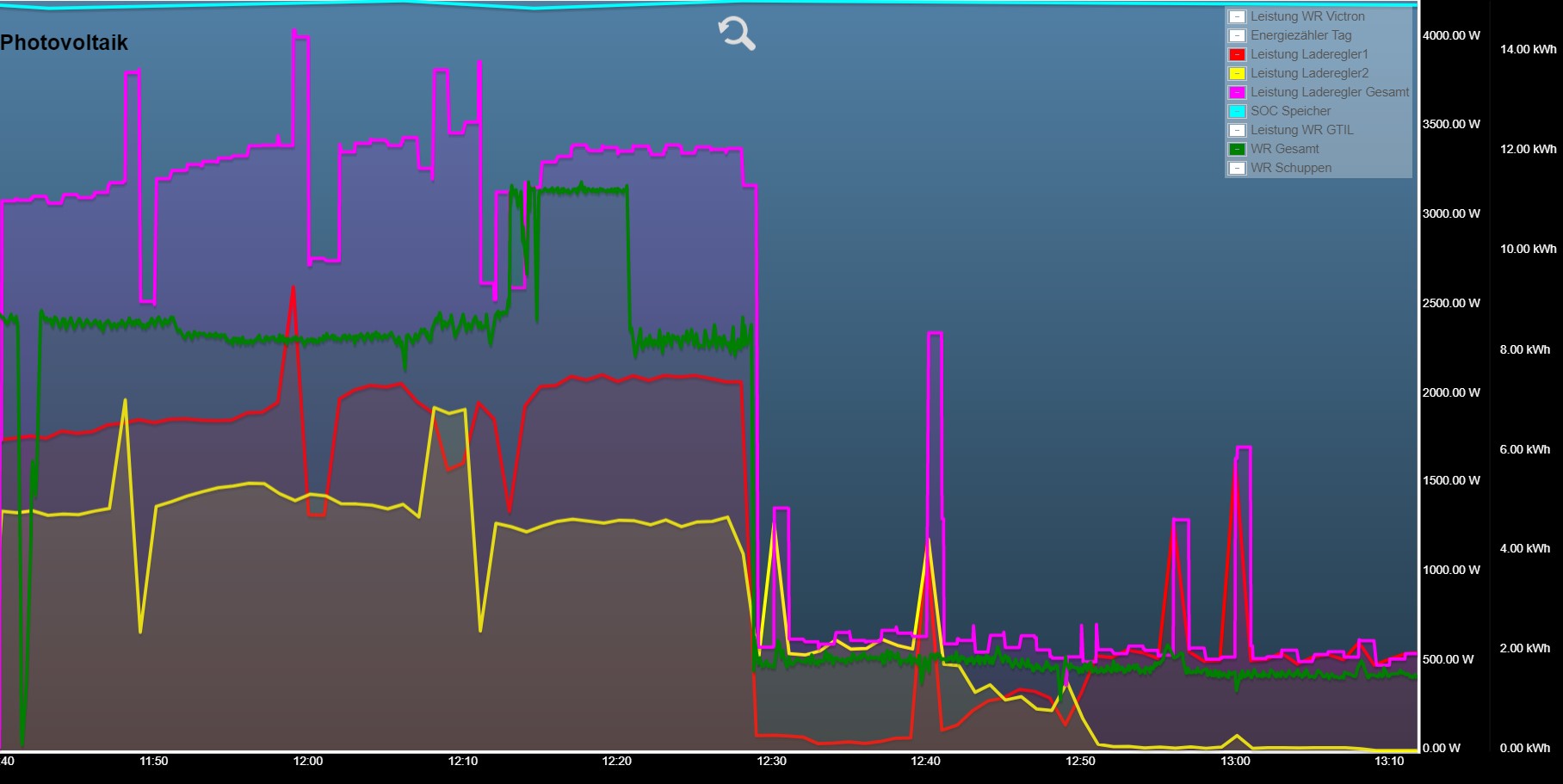Click the 13:10 time axis label
The height and width of the screenshot is (784, 1563).
(x=1389, y=761)
